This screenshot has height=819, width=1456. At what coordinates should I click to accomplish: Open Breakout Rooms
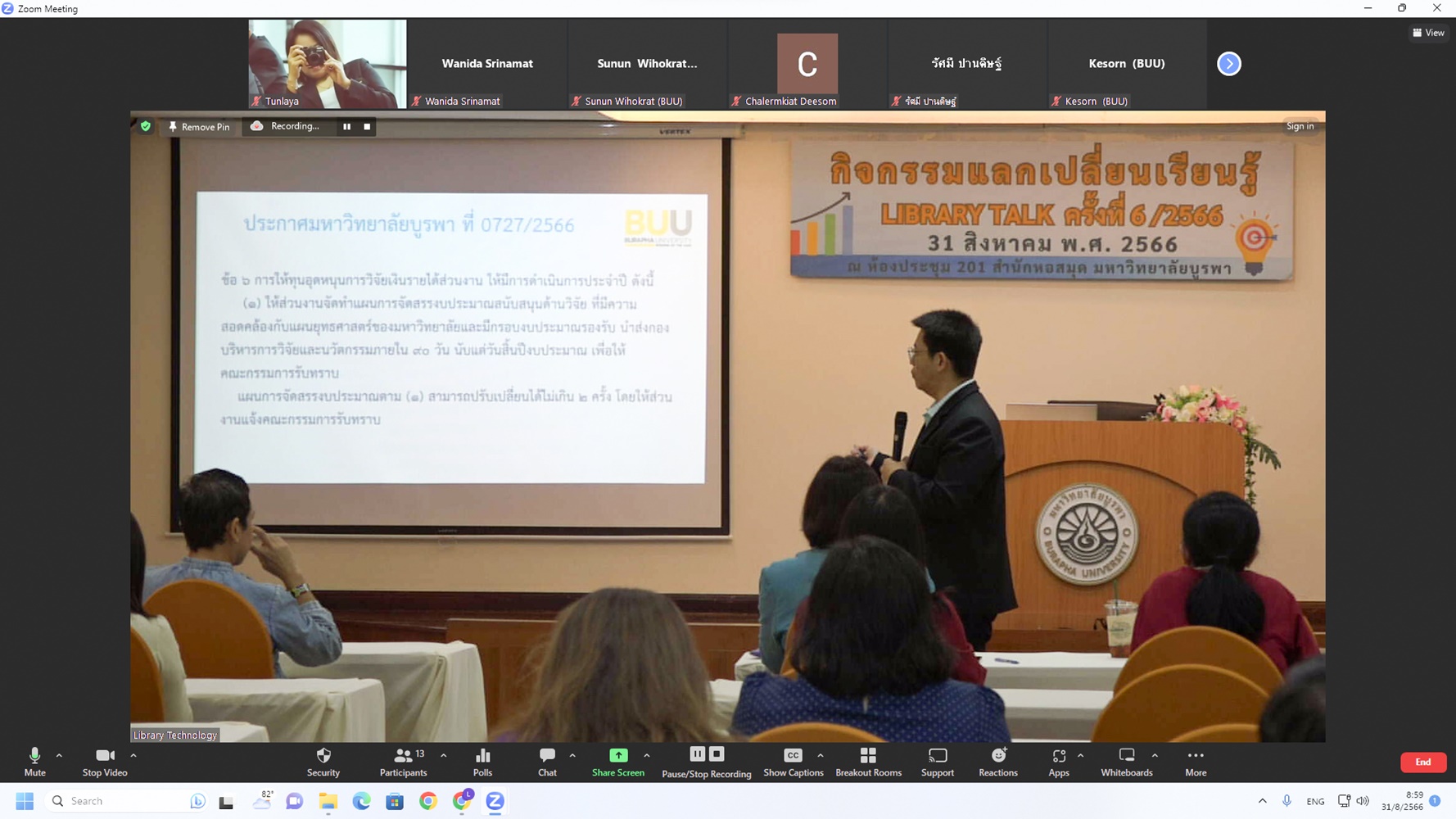(868, 761)
